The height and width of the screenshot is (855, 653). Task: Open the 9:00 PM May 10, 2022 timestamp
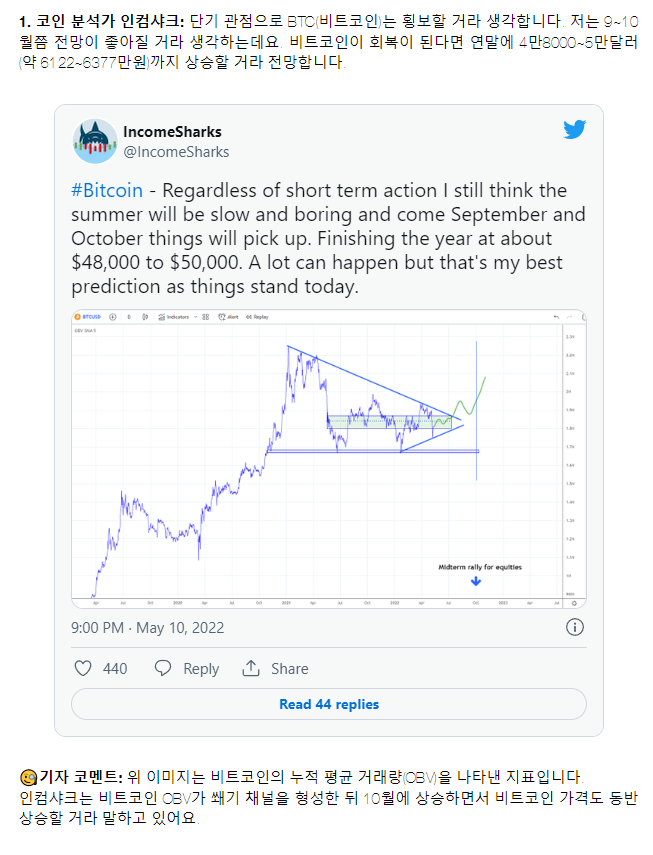[148, 628]
